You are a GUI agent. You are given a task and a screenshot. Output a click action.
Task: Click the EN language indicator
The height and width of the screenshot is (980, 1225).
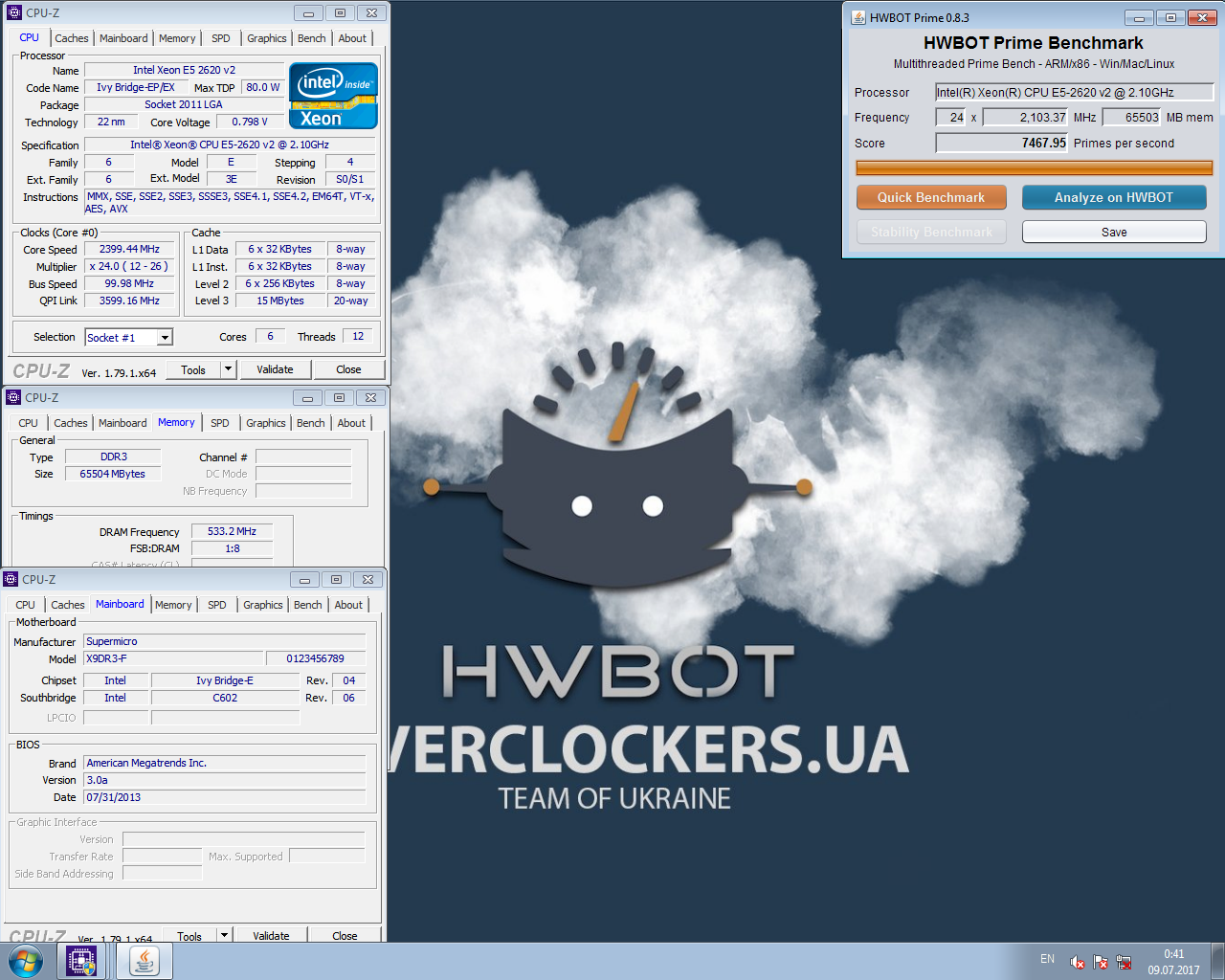1047,959
